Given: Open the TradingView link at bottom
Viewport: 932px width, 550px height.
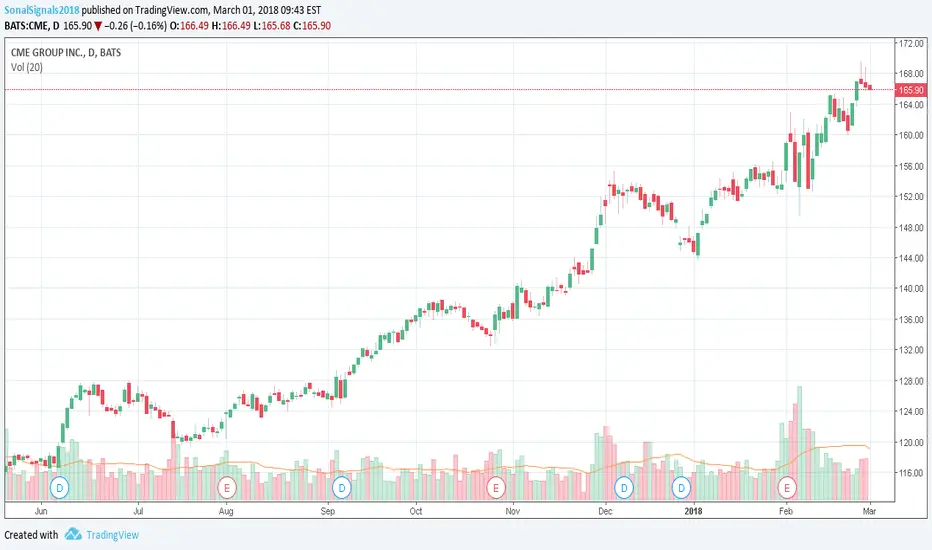Looking at the screenshot, I should point(112,535).
